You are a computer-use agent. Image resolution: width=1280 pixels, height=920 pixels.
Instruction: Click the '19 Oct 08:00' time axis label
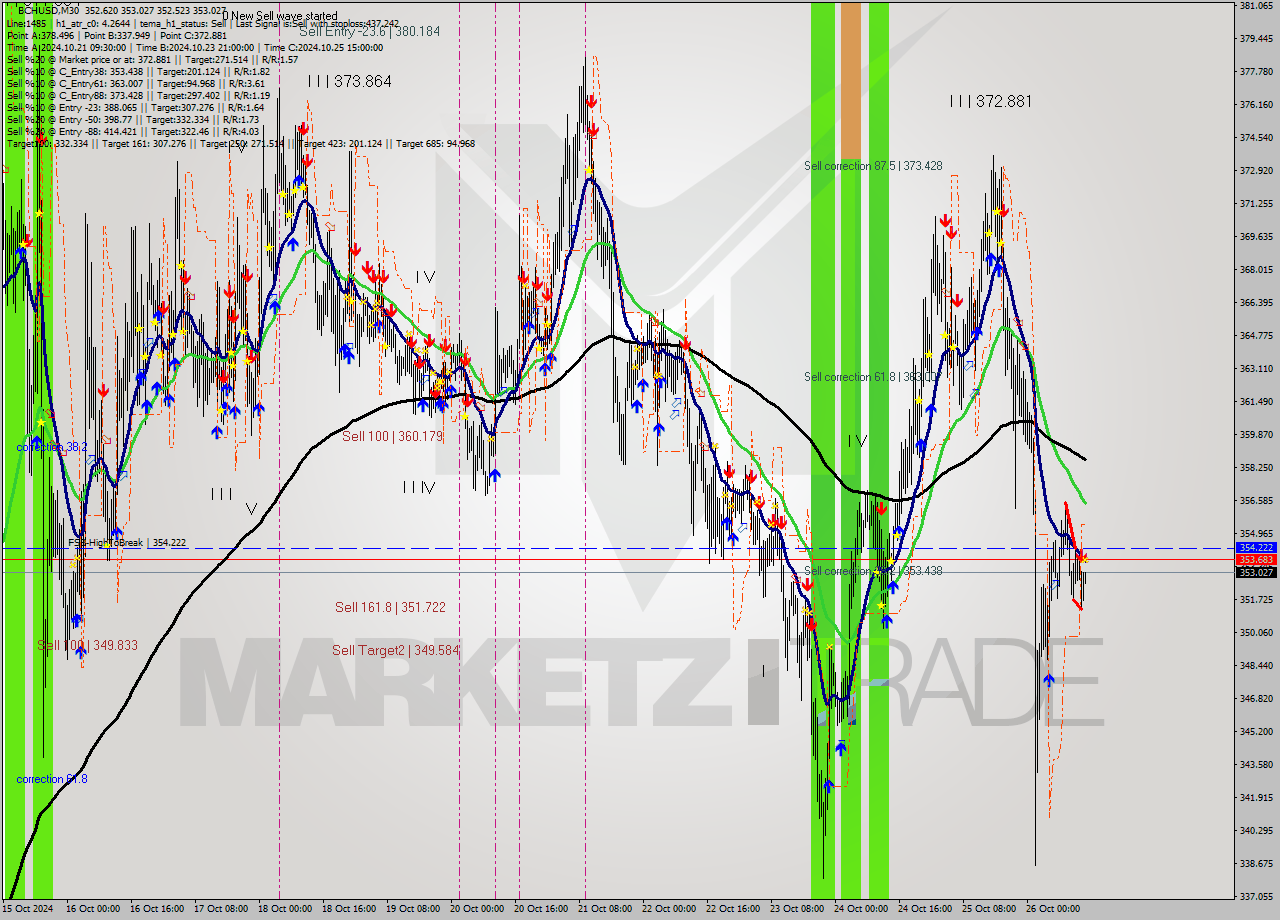pyautogui.click(x=413, y=909)
